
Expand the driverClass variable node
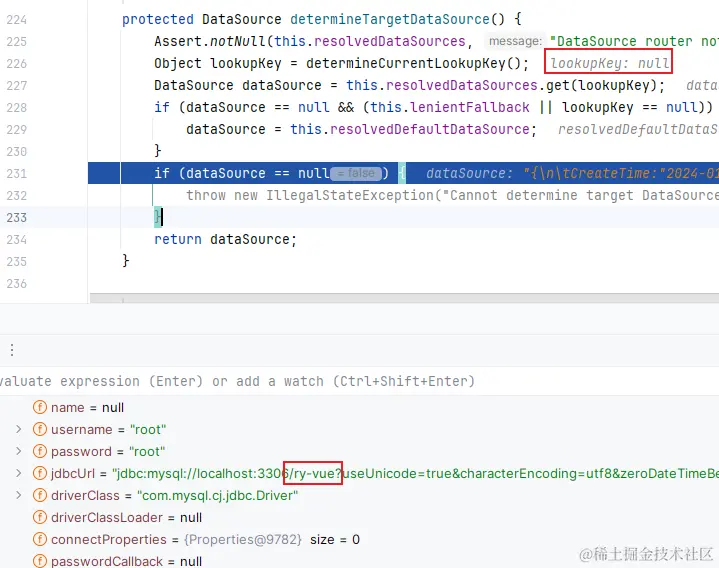click(18, 495)
